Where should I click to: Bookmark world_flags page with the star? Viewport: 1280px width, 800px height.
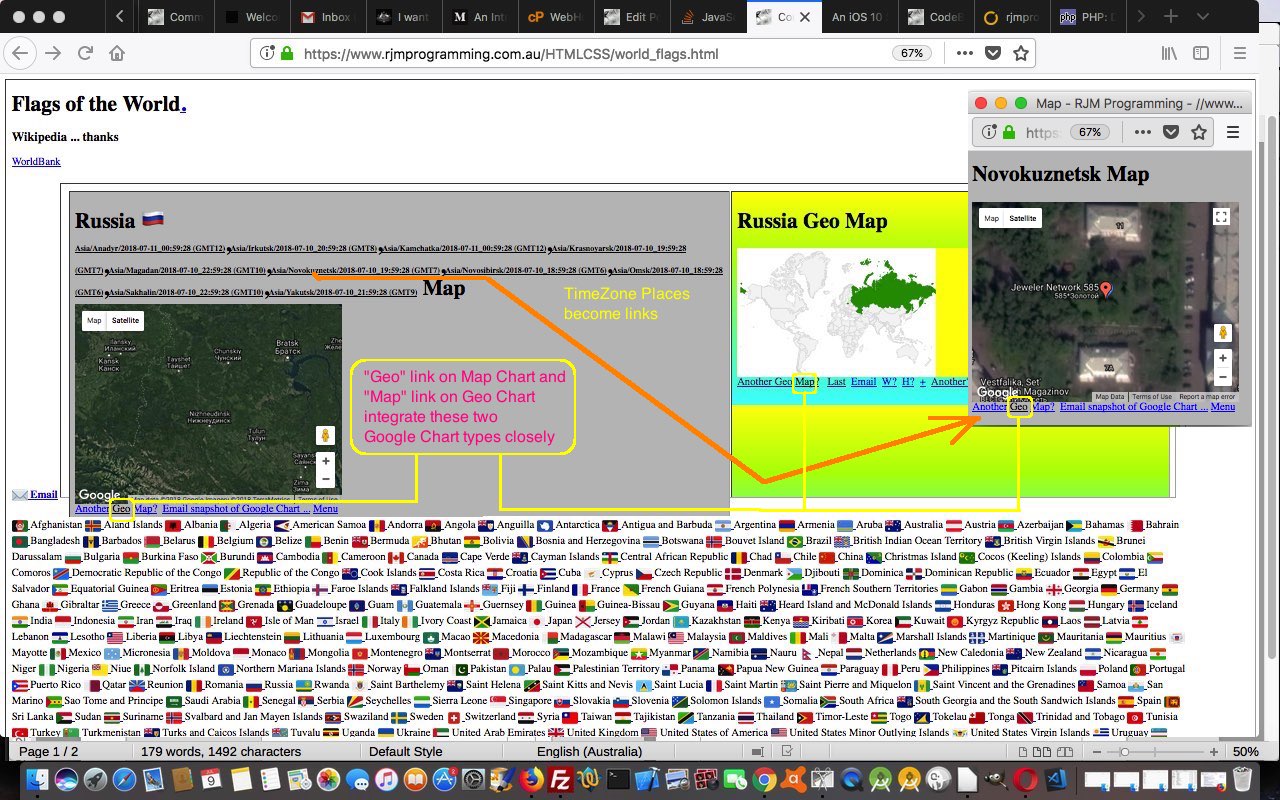[1020, 53]
